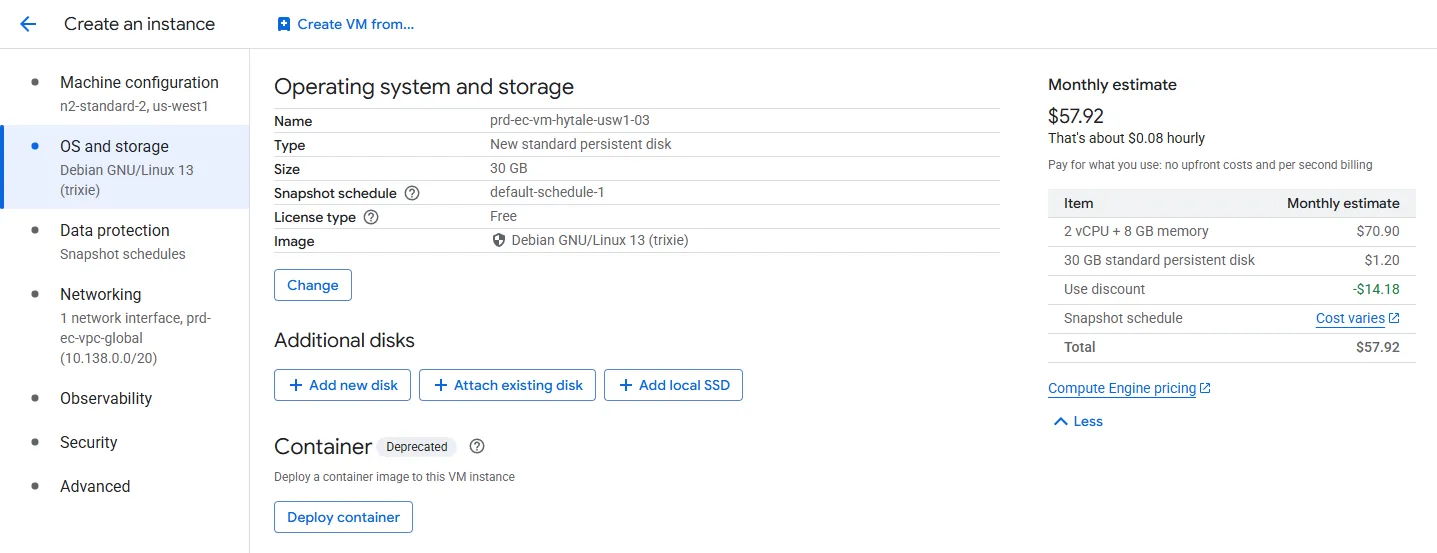Viewport: 1437px width, 553px height.
Task: Click the shield icon beside Debian image
Action: point(499,241)
